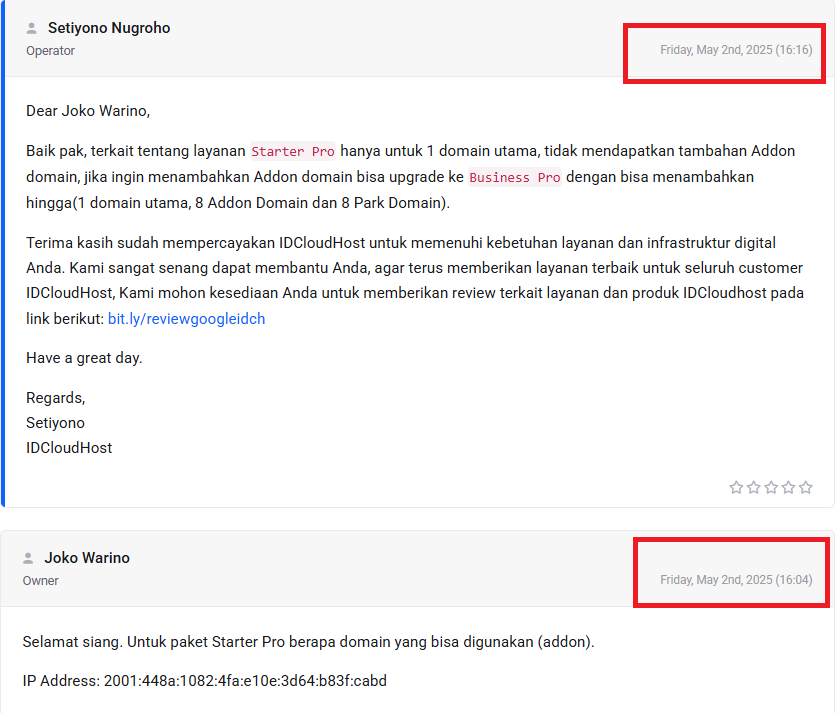
Task: Click the avatar icon beside Setiyono Nugroho
Action: pyautogui.click(x=32, y=29)
